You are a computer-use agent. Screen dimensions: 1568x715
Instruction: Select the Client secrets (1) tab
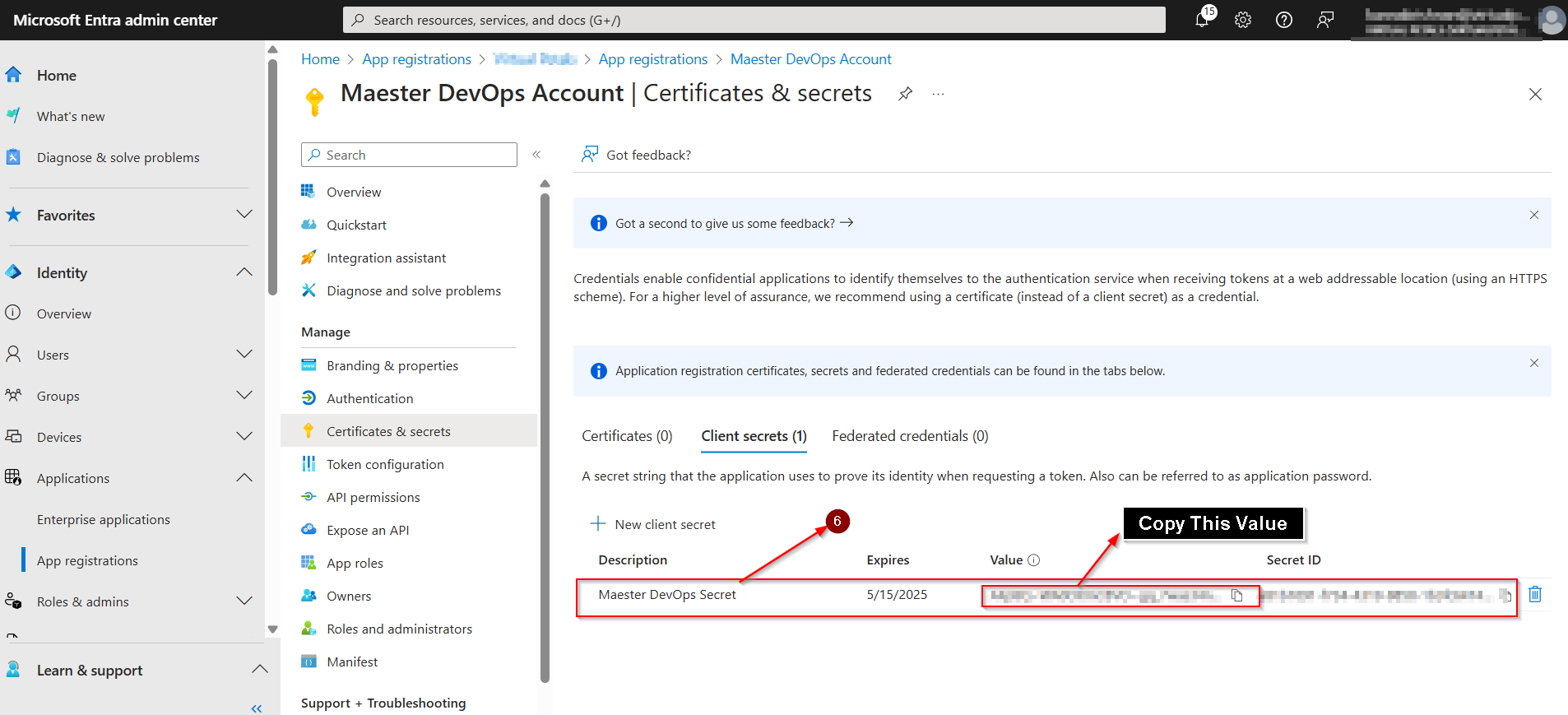click(754, 436)
